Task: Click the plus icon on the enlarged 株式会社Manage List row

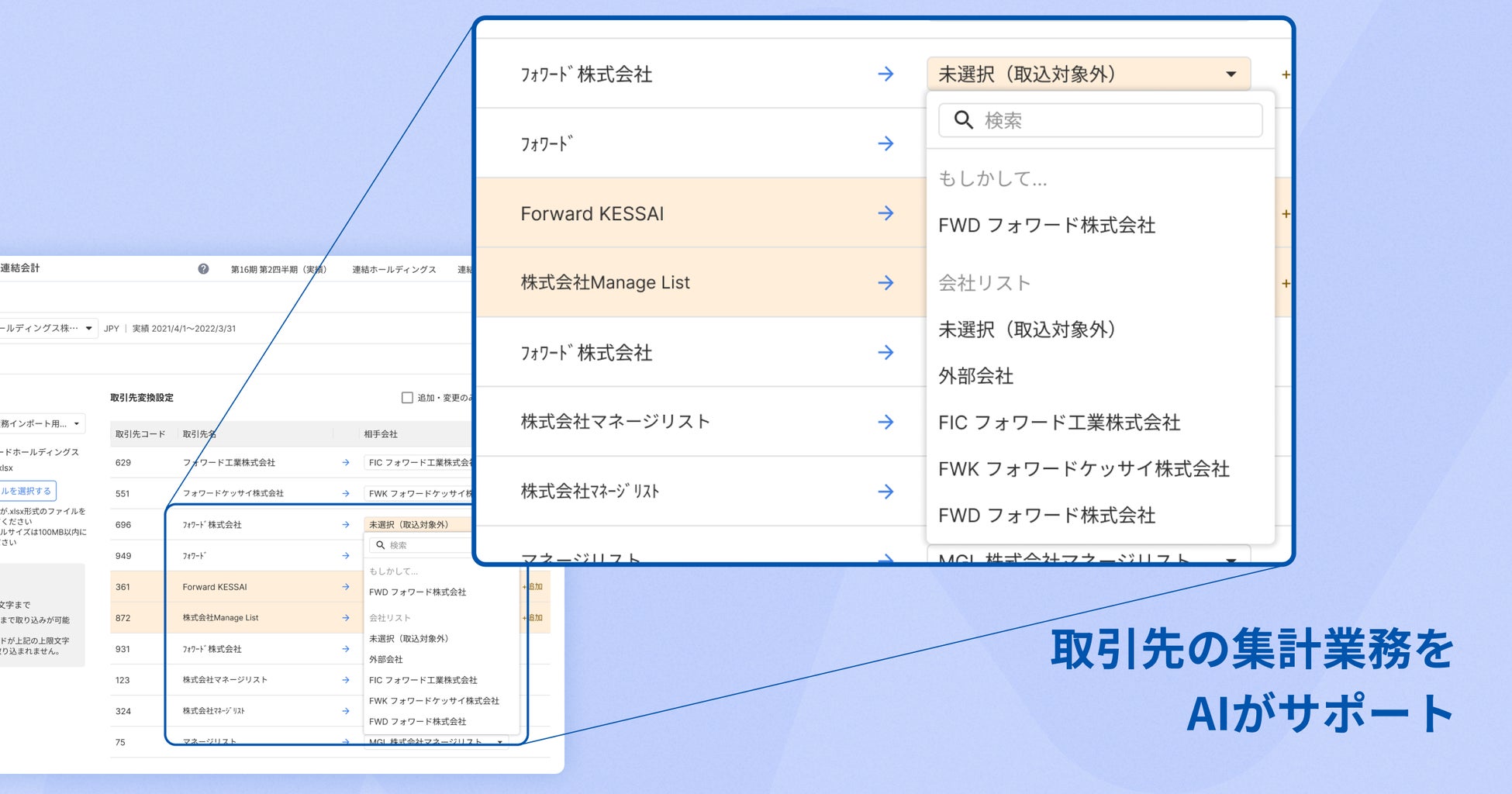Action: (x=1286, y=284)
